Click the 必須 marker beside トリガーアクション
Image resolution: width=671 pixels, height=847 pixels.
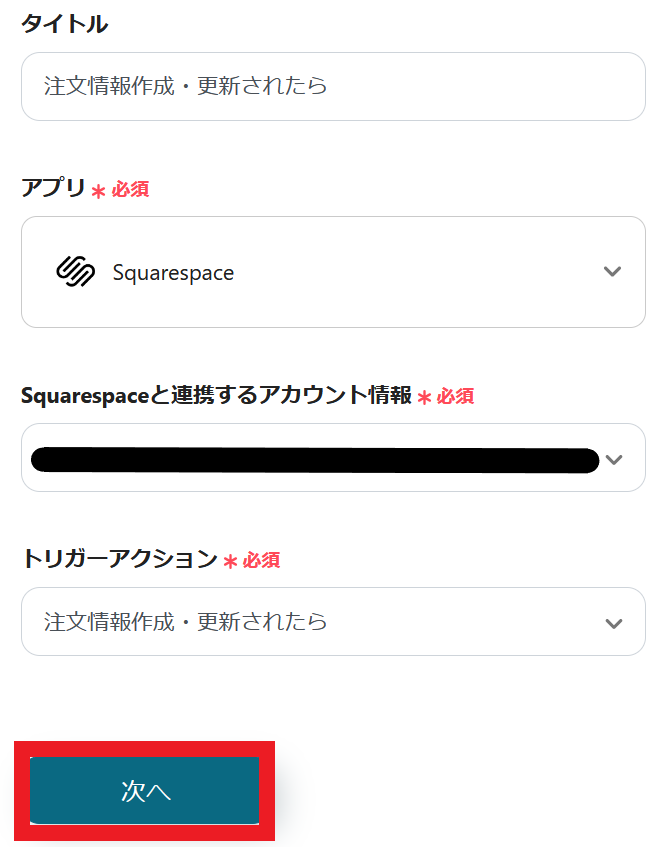[261, 560]
